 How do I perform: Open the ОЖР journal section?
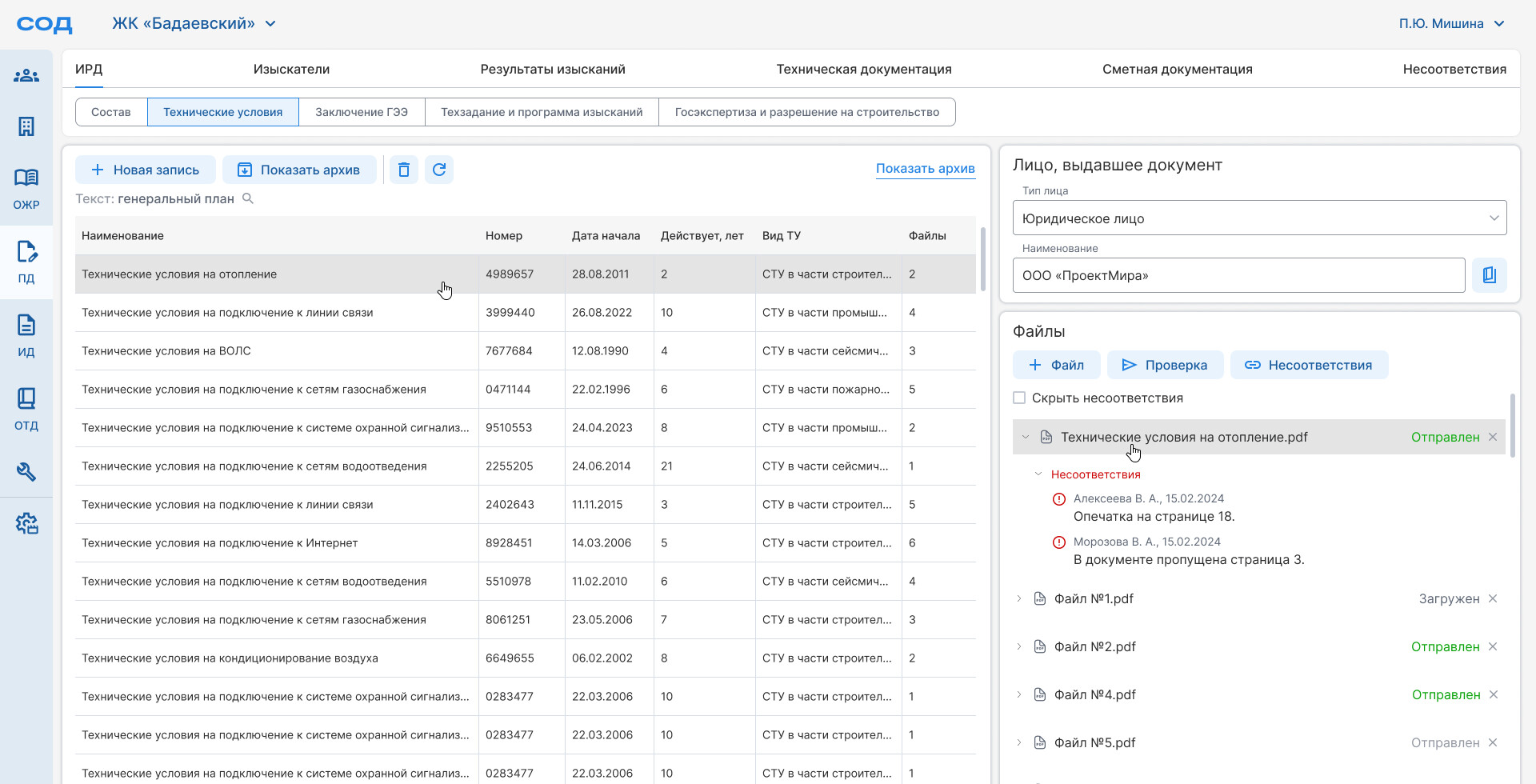[x=26, y=188]
